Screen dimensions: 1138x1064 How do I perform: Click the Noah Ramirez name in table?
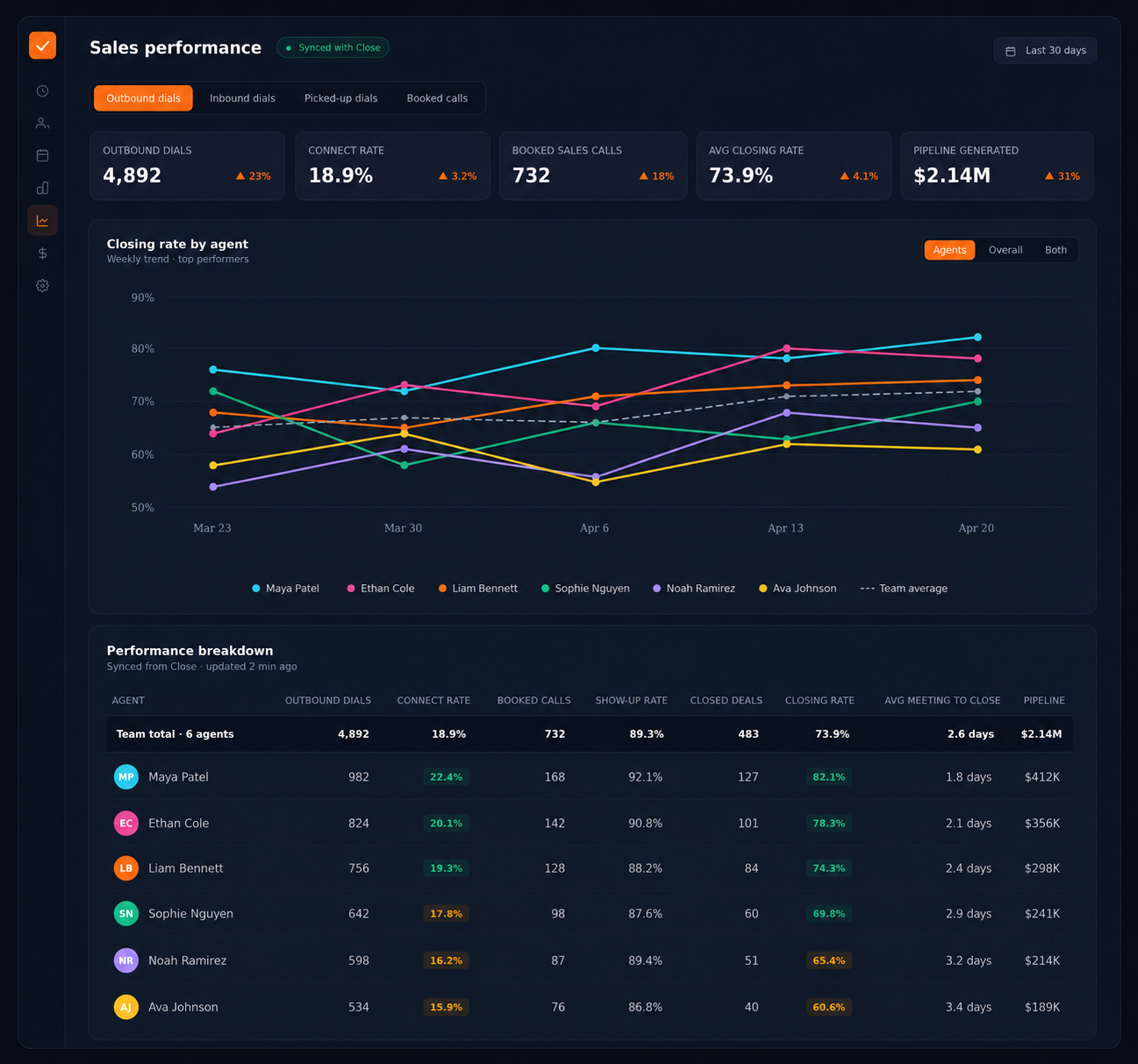tap(187, 960)
